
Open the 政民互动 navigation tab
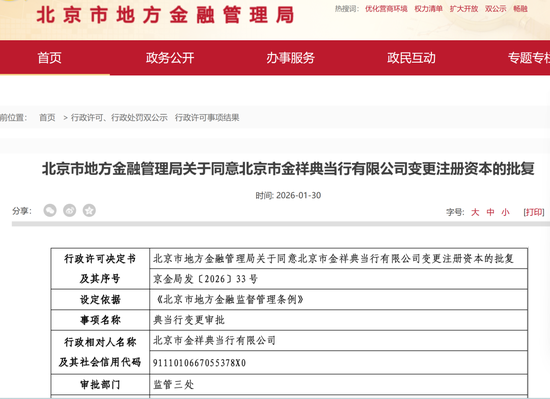[411, 58]
